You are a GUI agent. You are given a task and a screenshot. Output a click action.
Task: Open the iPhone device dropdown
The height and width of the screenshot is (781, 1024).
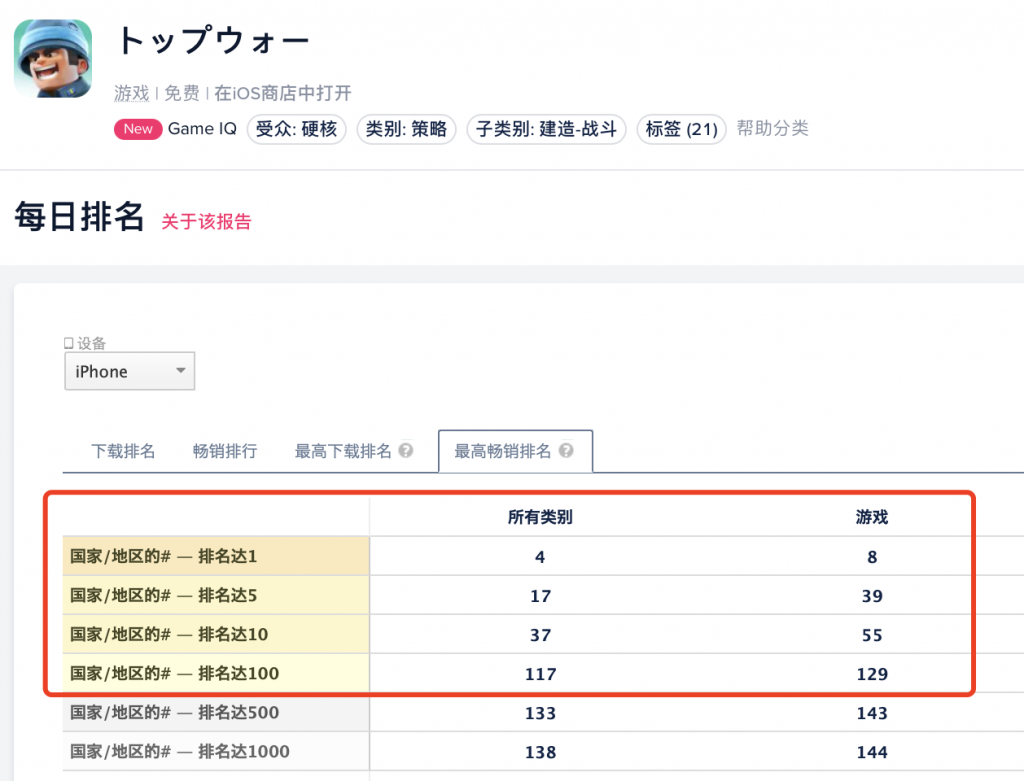click(129, 371)
